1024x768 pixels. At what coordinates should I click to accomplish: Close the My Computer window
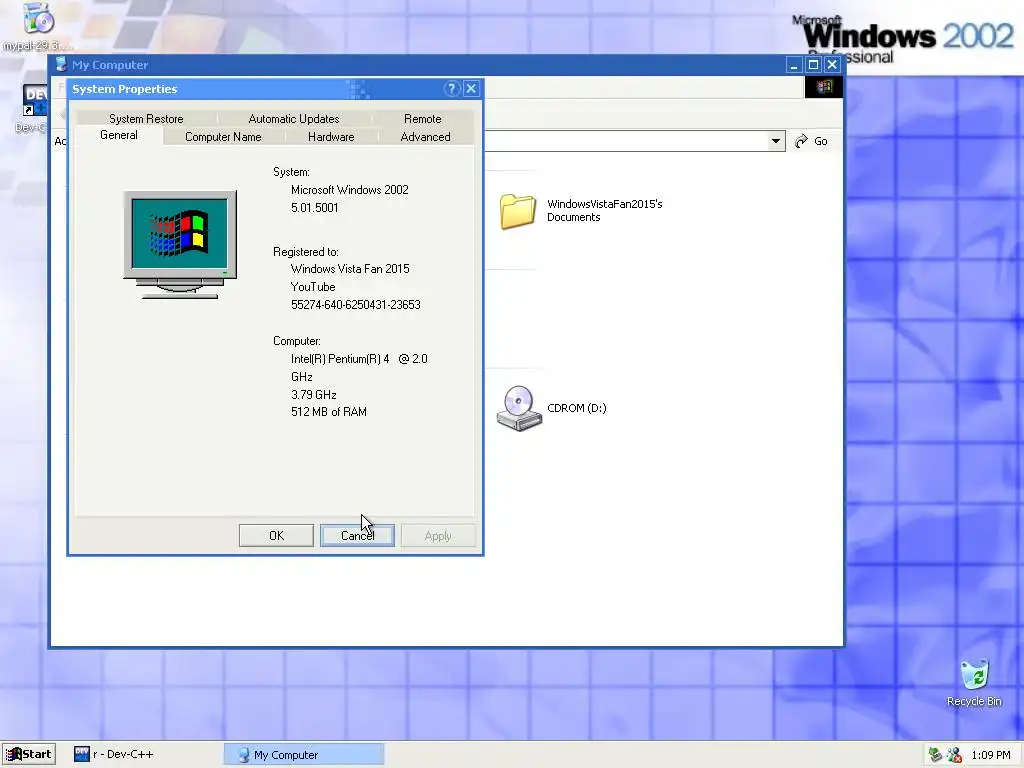[x=832, y=65]
